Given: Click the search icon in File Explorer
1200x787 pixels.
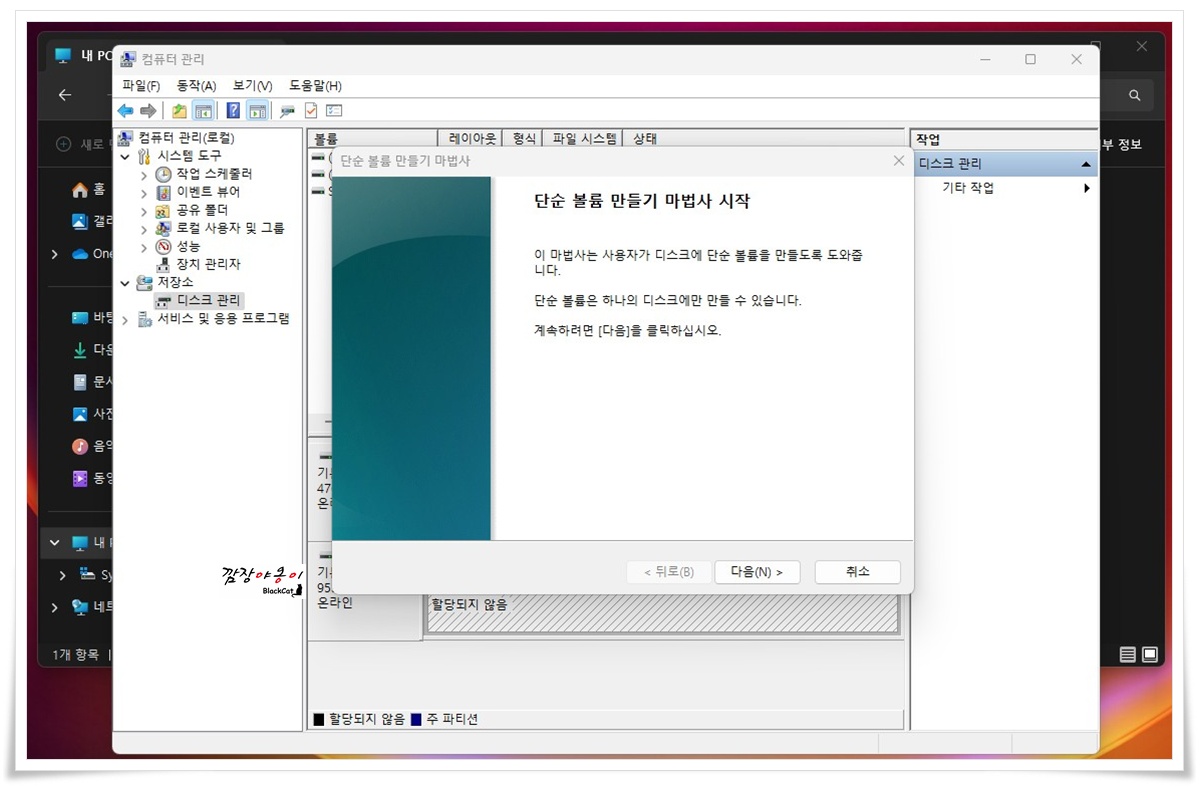Looking at the screenshot, I should pyautogui.click(x=1135, y=96).
